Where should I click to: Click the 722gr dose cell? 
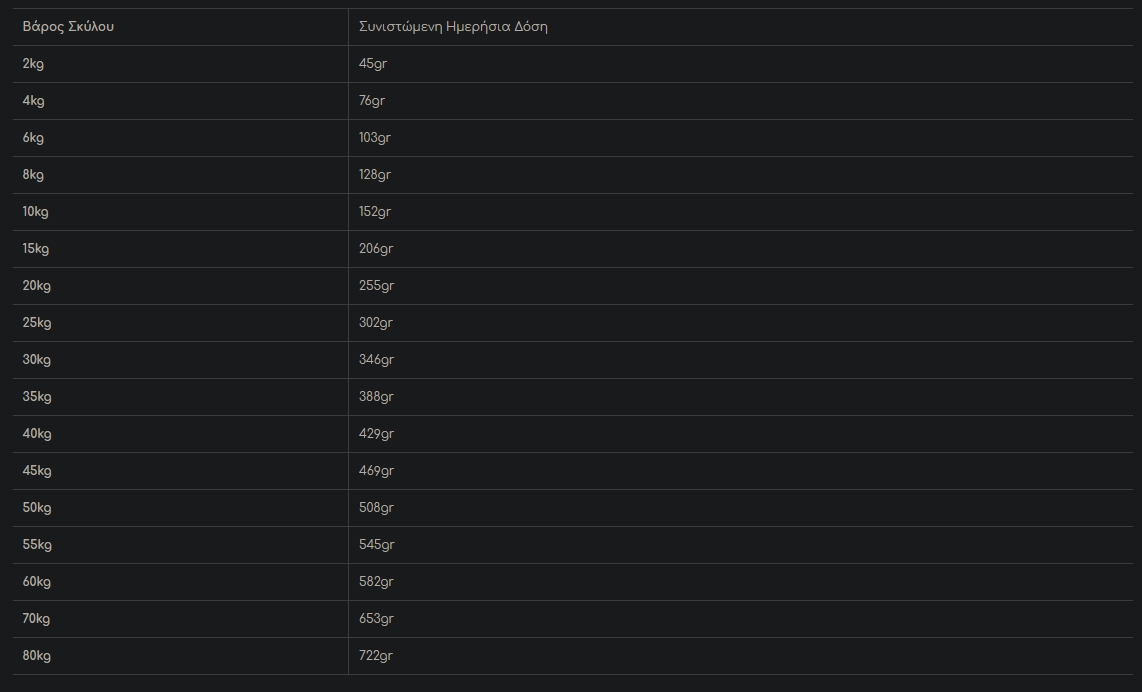click(x=376, y=656)
